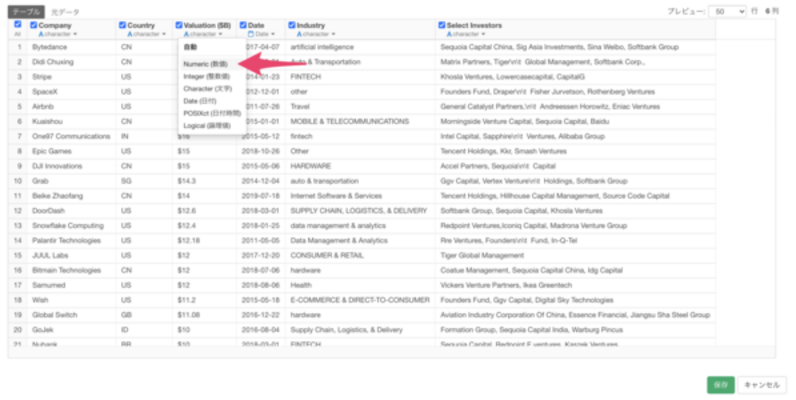
Task: Click the Bytedance company cell
Action: (x=50, y=47)
